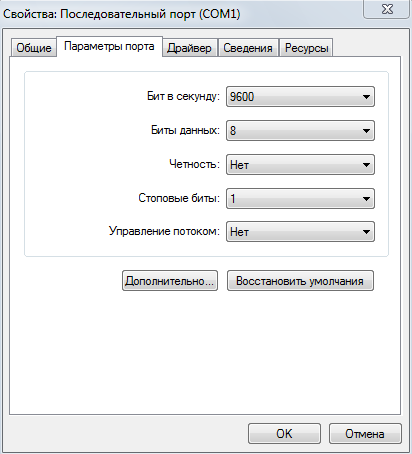Close the COM1 properties window
Viewport: 412px width, 454px height.
[387, 9]
